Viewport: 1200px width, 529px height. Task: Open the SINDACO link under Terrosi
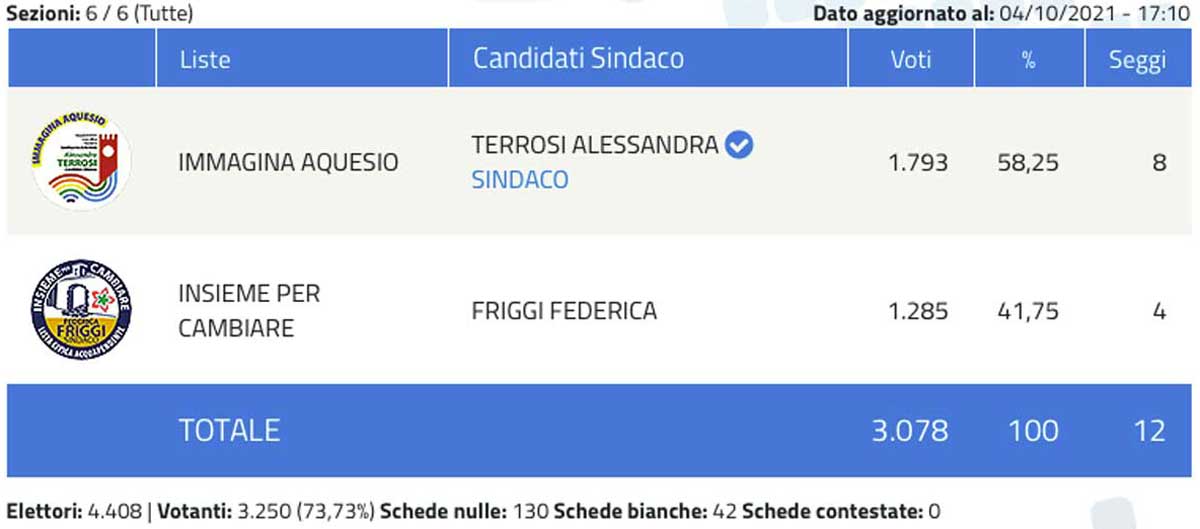coord(519,180)
